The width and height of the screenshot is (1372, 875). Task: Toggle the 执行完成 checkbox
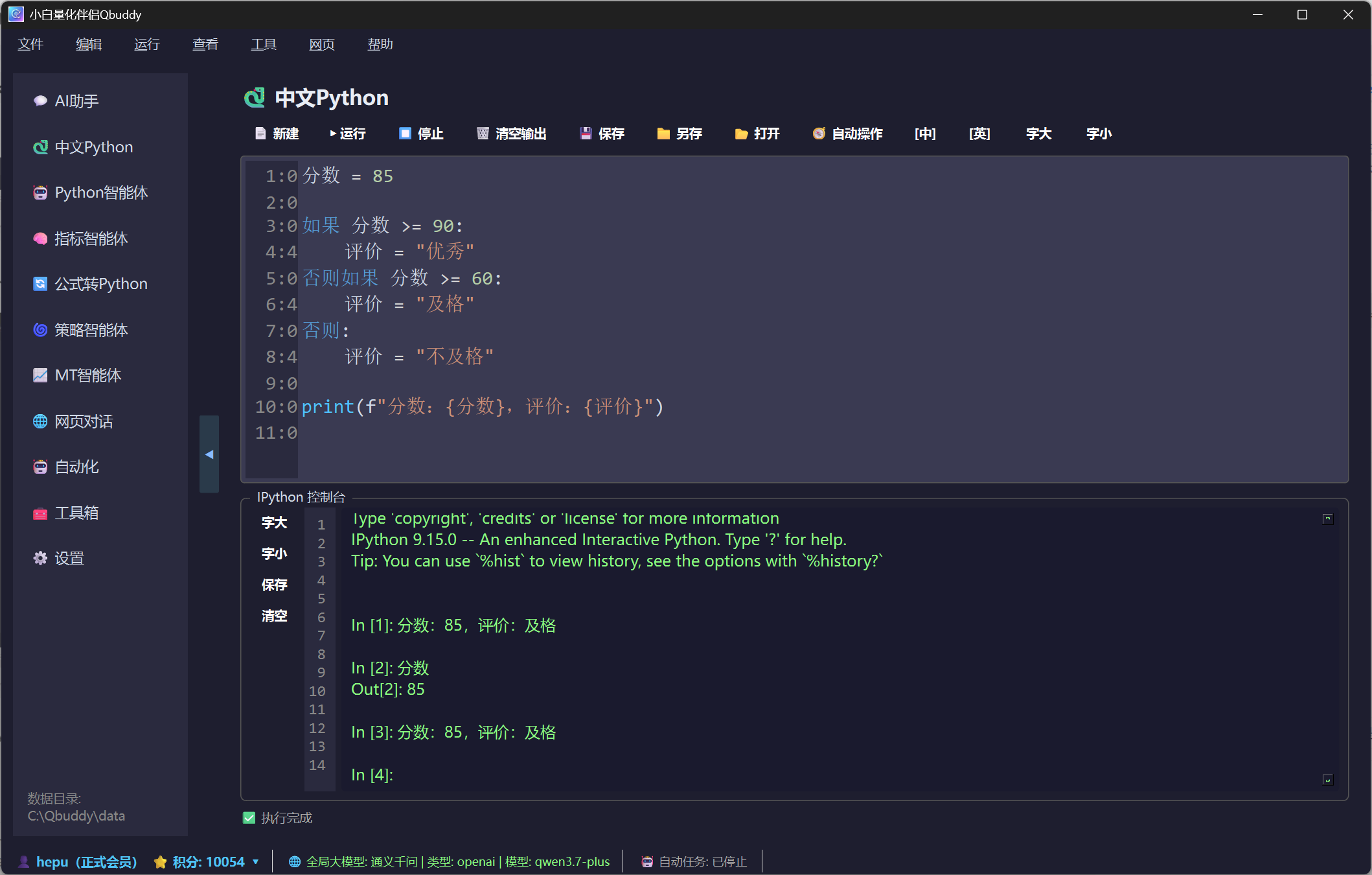[x=249, y=818]
